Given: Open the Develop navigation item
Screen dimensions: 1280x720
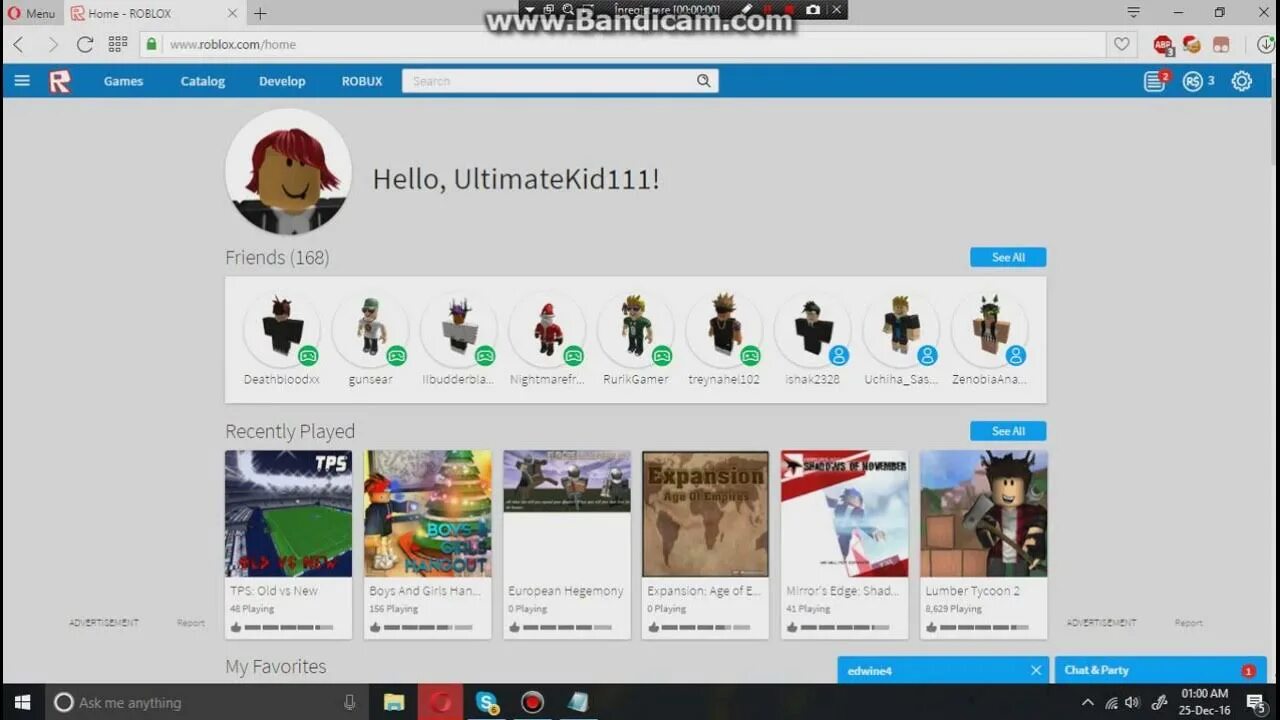Looking at the screenshot, I should [x=282, y=81].
